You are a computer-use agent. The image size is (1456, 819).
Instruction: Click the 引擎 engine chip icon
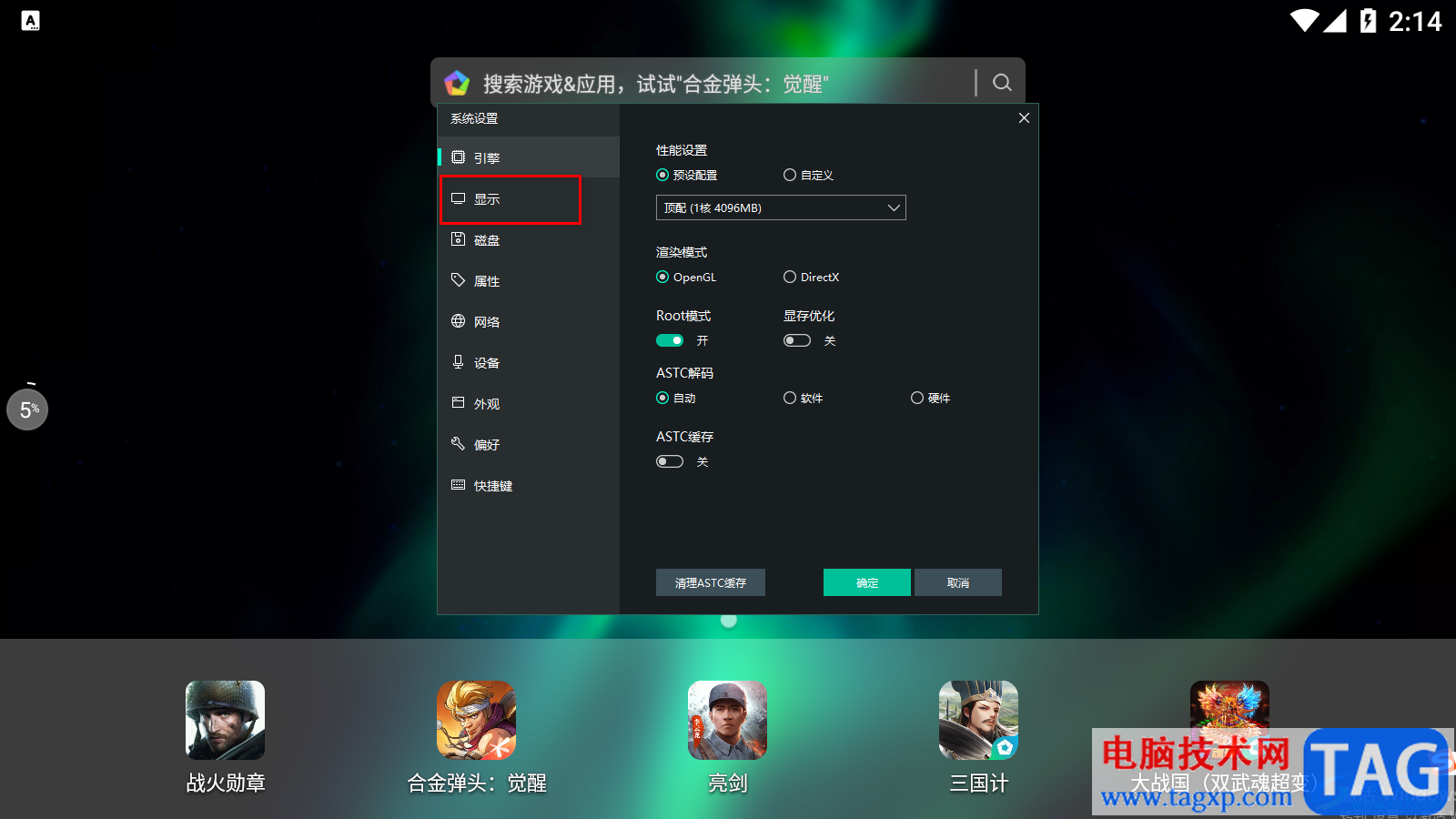tap(458, 157)
